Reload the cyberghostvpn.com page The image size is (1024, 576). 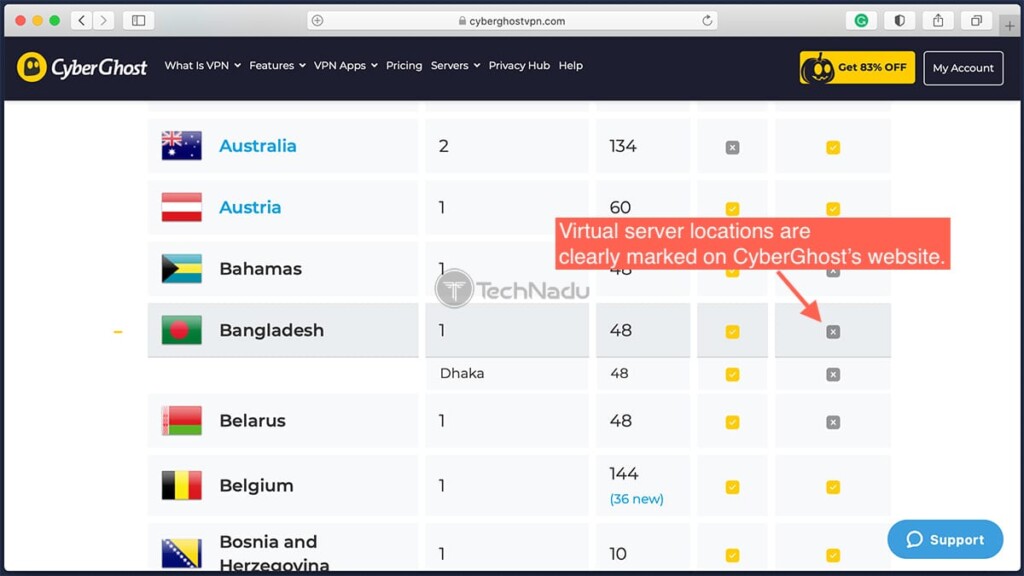pyautogui.click(x=707, y=21)
